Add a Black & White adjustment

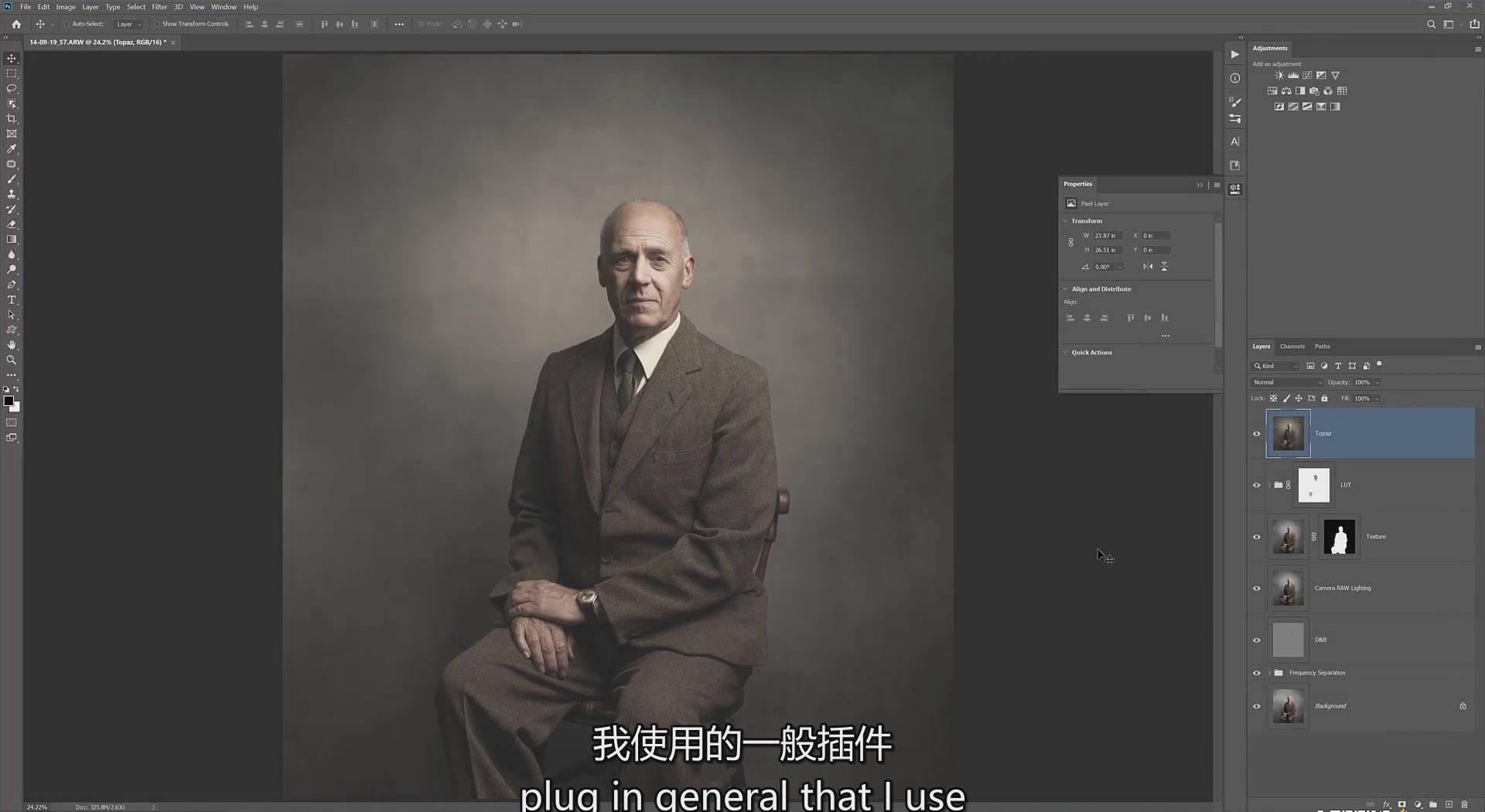point(1300,90)
